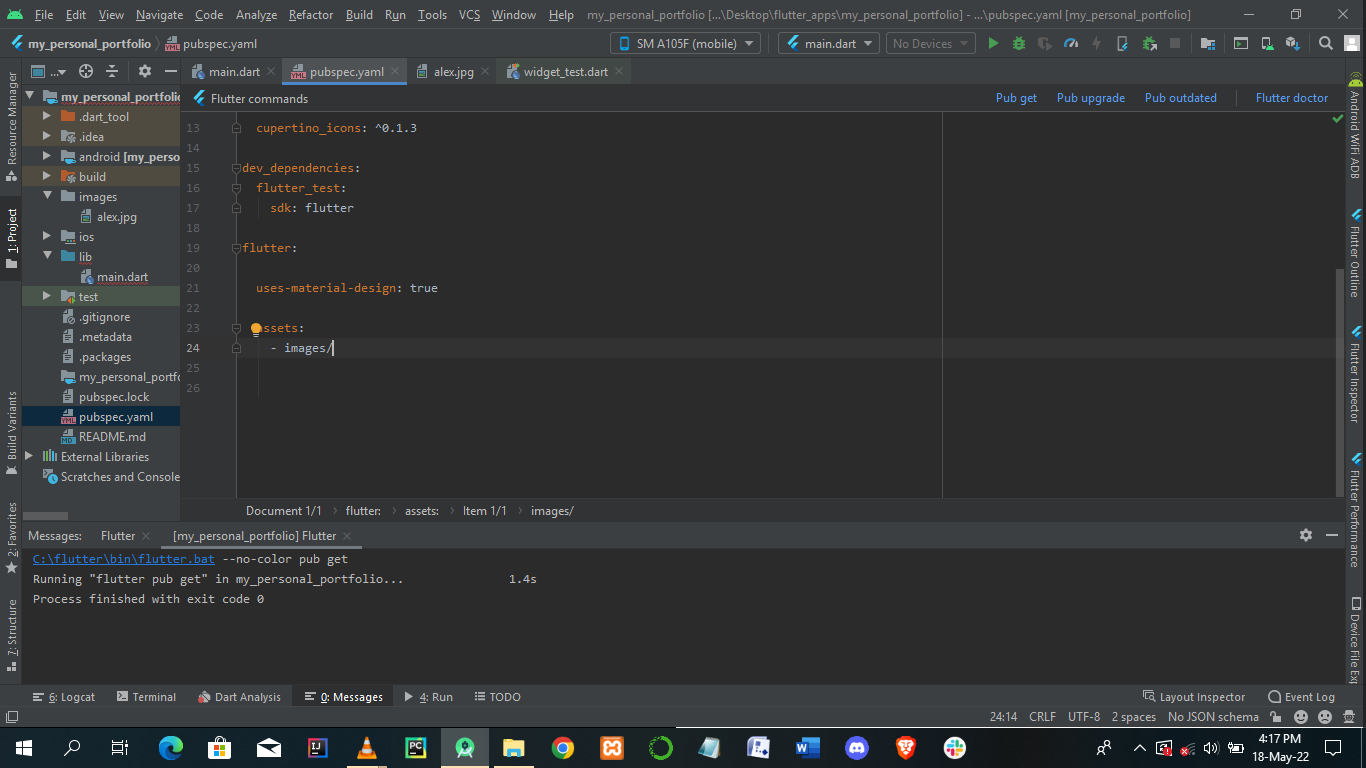Open Messages panel settings gear
1366x768 pixels.
click(x=1306, y=535)
